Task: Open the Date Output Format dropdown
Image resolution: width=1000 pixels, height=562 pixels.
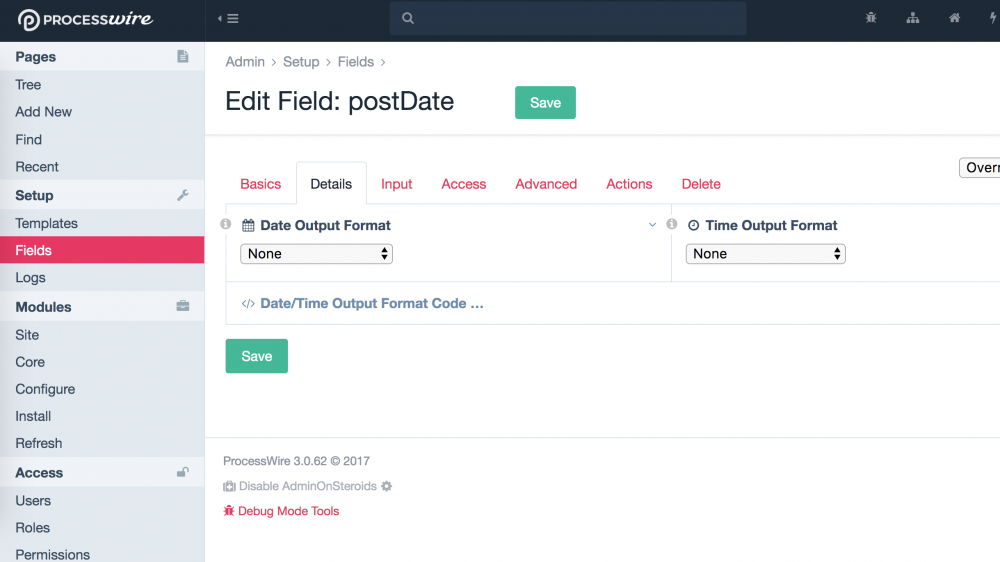Action: point(316,254)
